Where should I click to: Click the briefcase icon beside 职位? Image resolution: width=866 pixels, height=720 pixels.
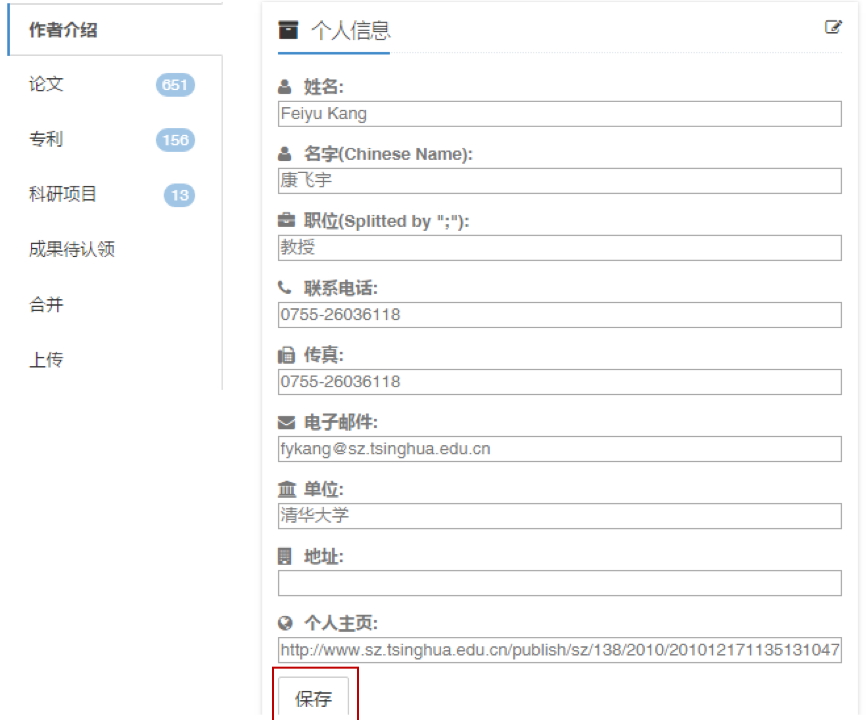pos(286,221)
